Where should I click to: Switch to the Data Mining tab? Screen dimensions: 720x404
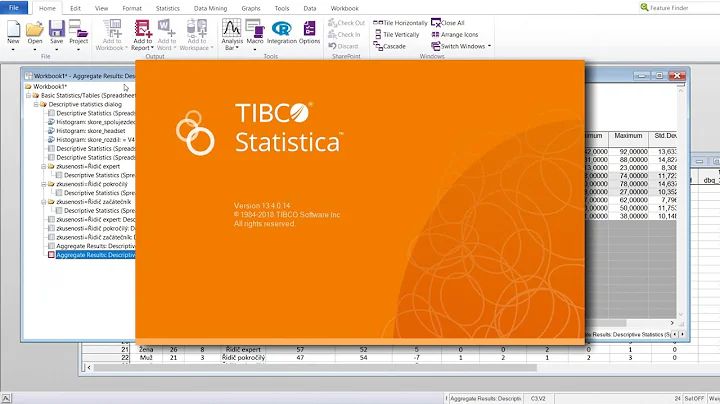[x=210, y=8]
